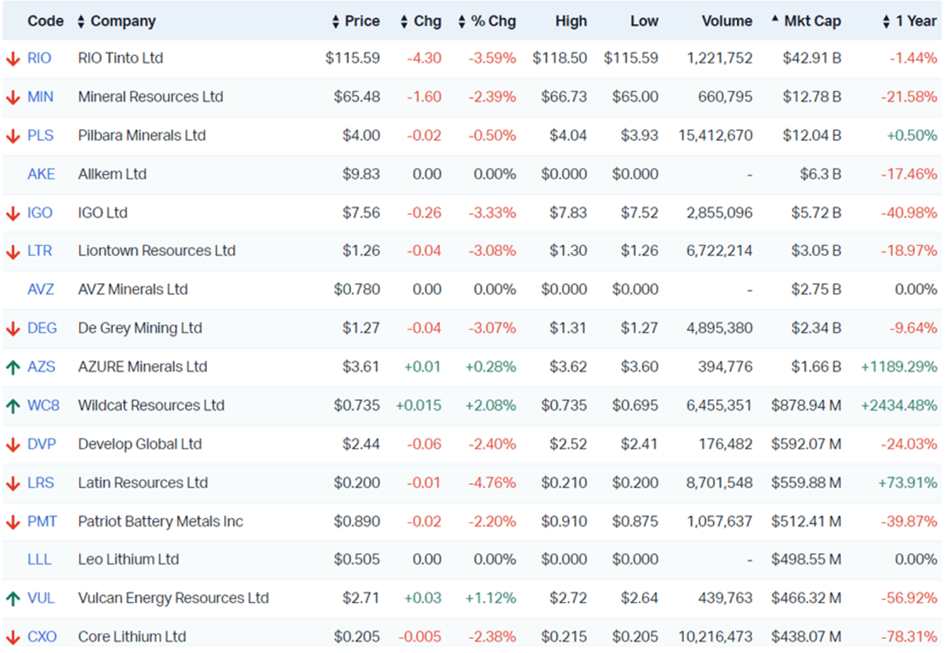
Task: Click the red down arrow beside PLS
Action: (x=13, y=136)
